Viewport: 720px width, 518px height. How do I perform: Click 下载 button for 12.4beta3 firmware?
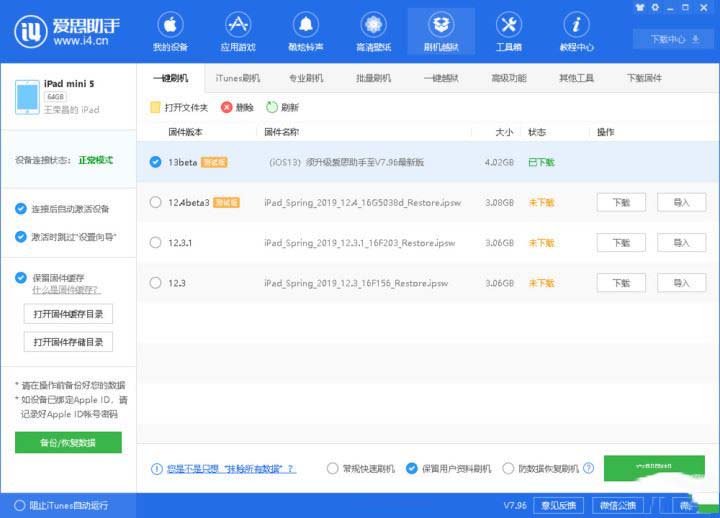[x=621, y=203]
